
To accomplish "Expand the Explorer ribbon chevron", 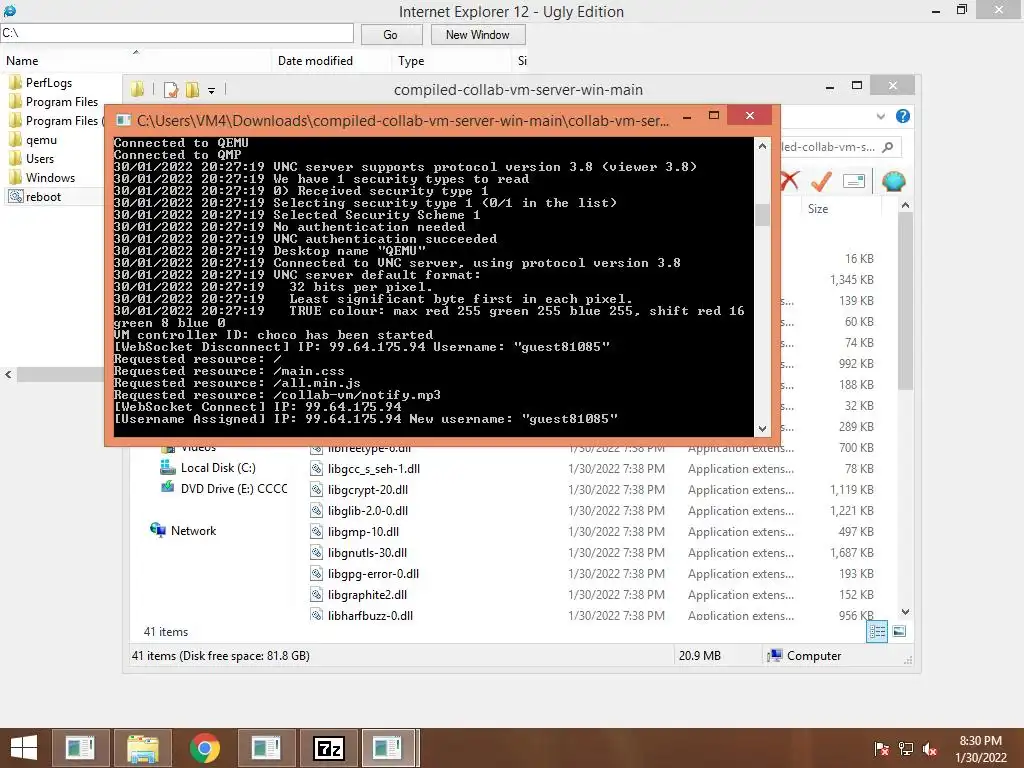I will tap(880, 116).
